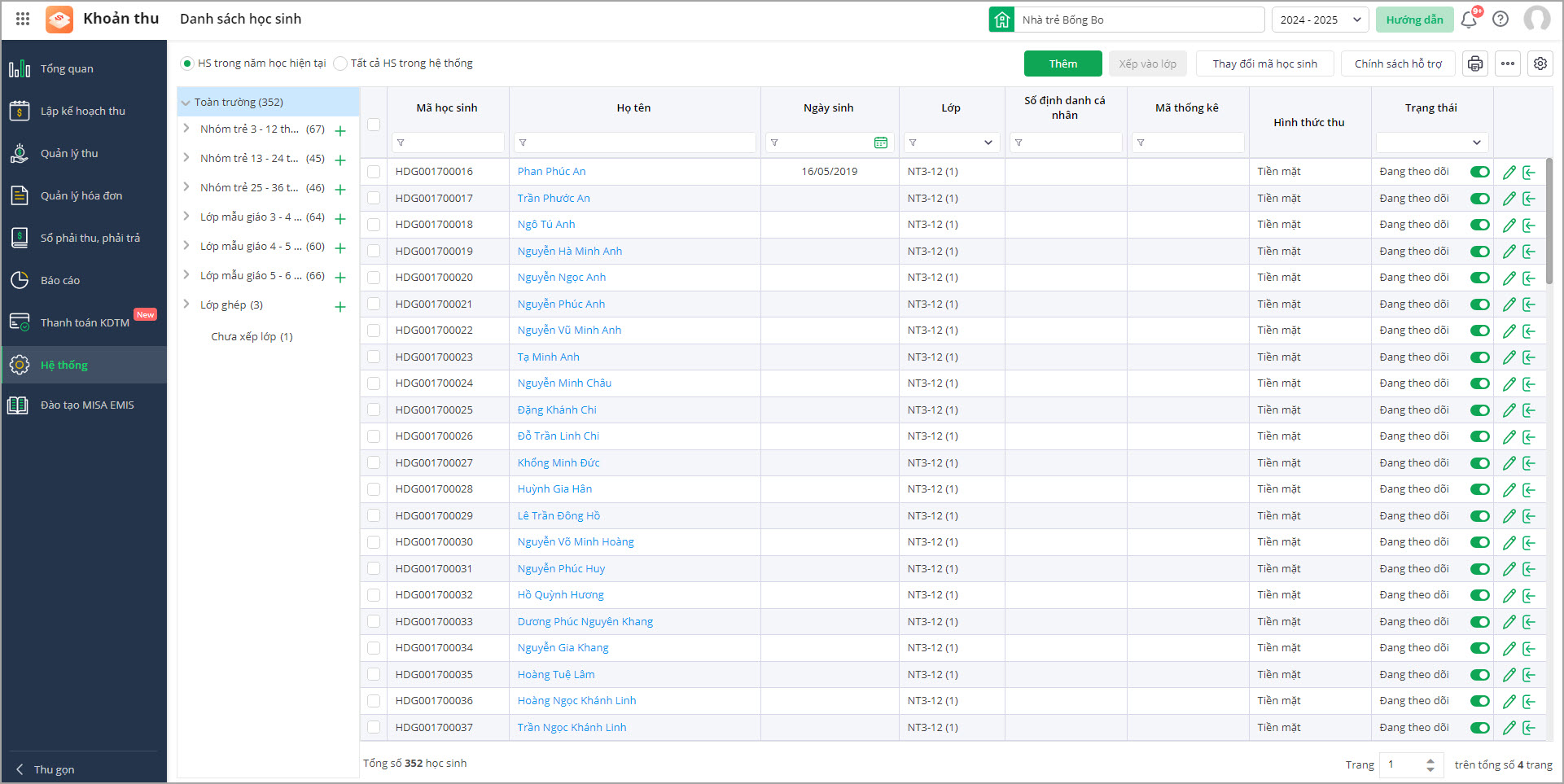Select HS trong năm học hiện tại

[x=187, y=64]
